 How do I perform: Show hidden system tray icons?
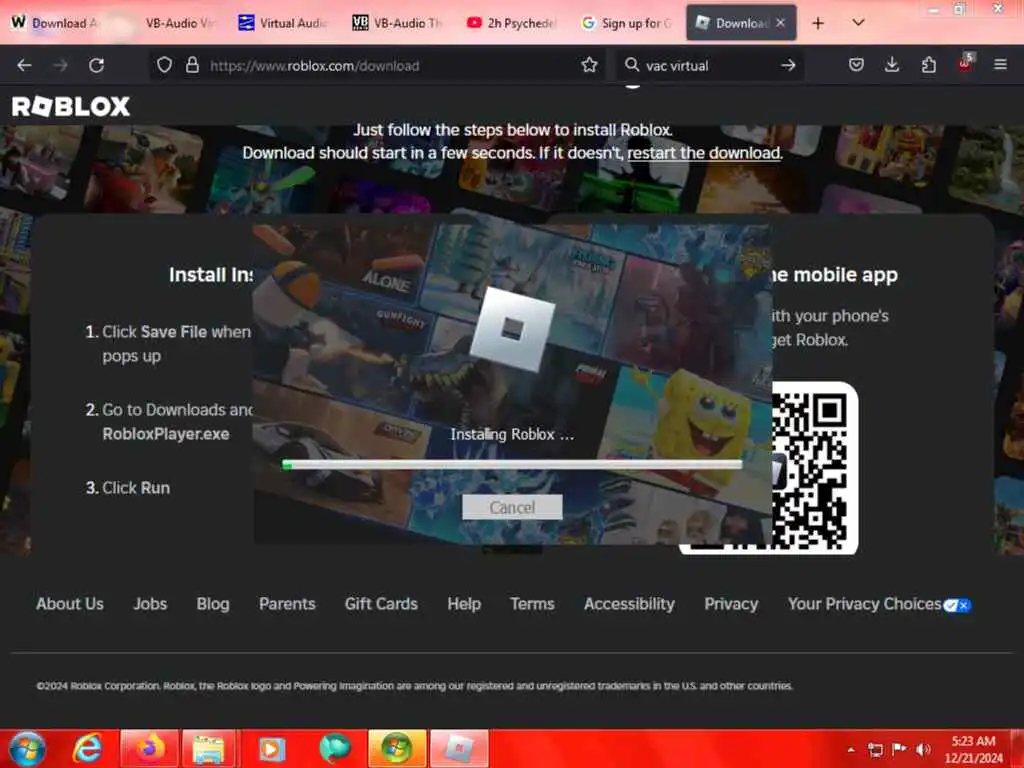coord(851,750)
